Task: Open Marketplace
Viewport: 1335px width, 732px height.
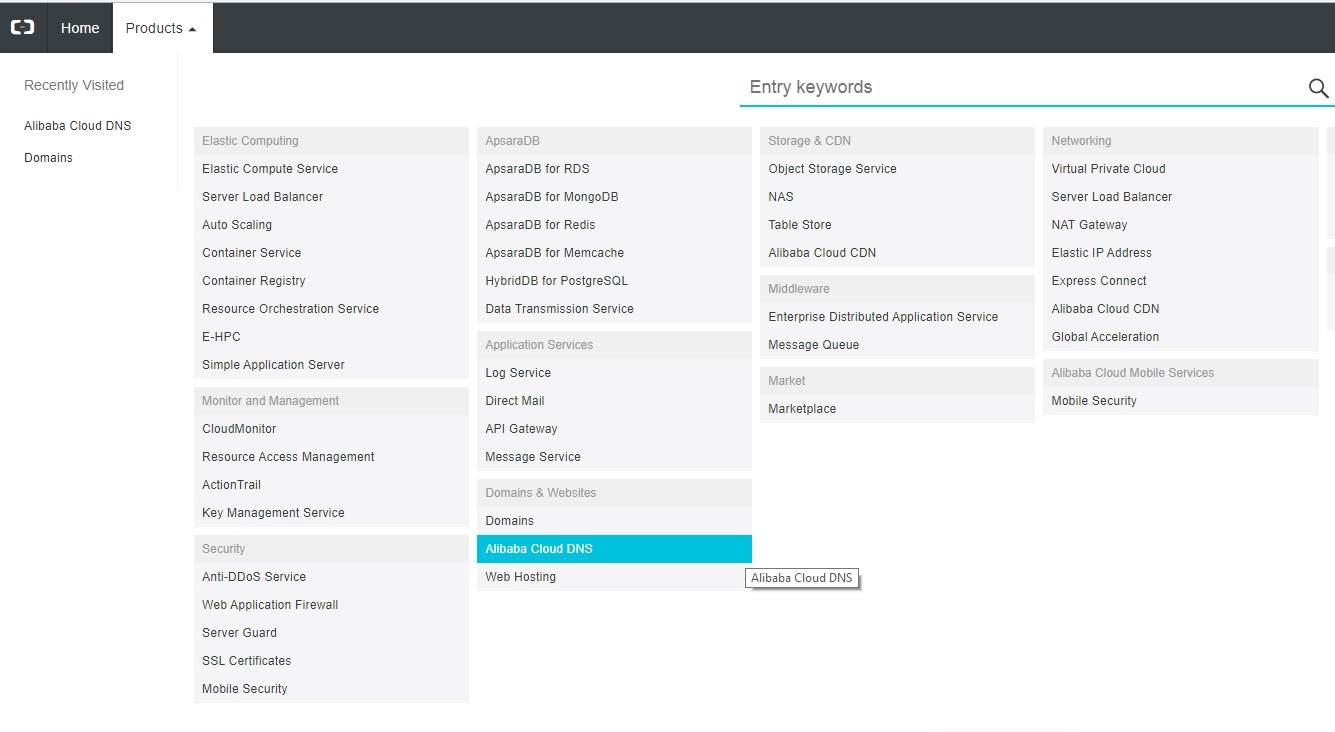Action: pos(897,409)
